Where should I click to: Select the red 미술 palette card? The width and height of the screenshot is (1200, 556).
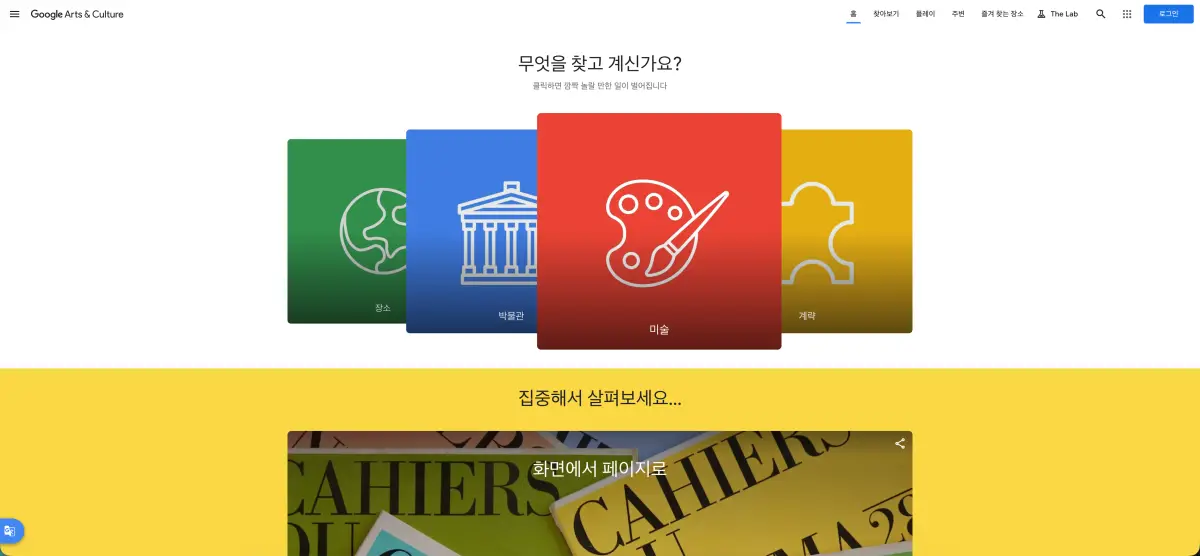tap(659, 231)
